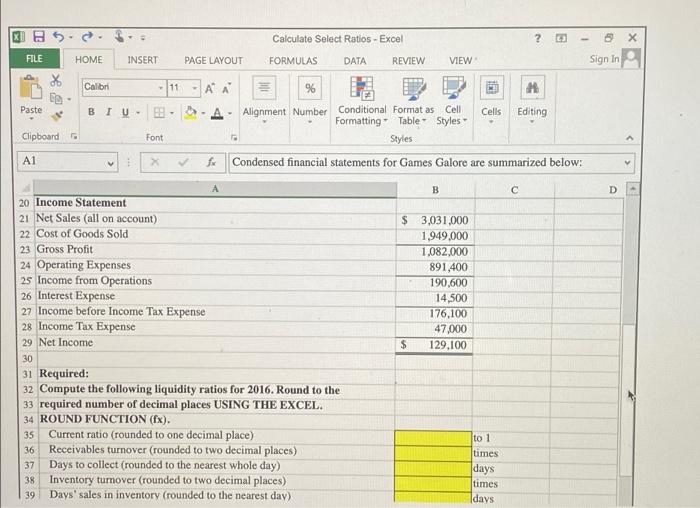The height and width of the screenshot is (508, 700).
Task: Click the Excel logo icon in title bar
Action: (x=18, y=37)
